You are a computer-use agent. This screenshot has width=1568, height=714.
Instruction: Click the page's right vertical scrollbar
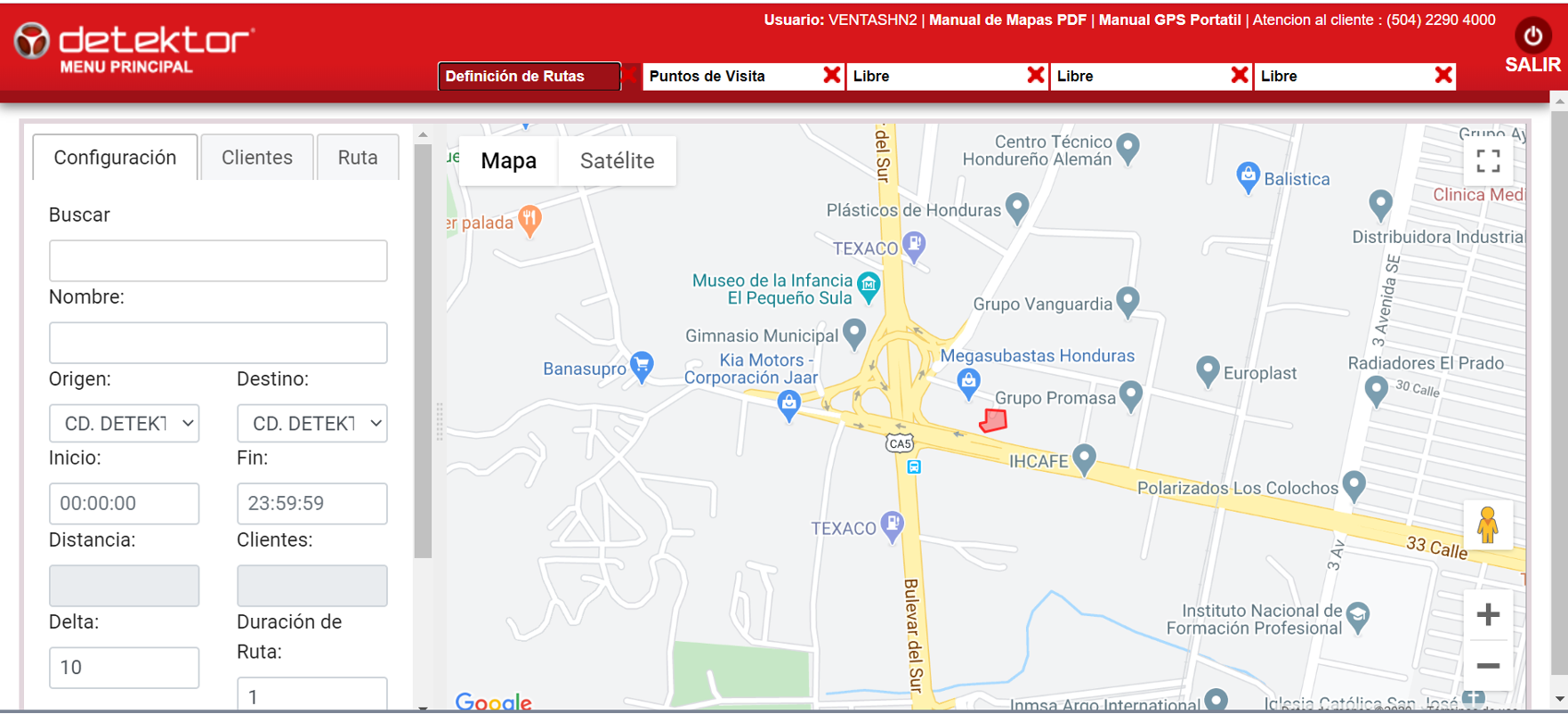(x=1559, y=392)
